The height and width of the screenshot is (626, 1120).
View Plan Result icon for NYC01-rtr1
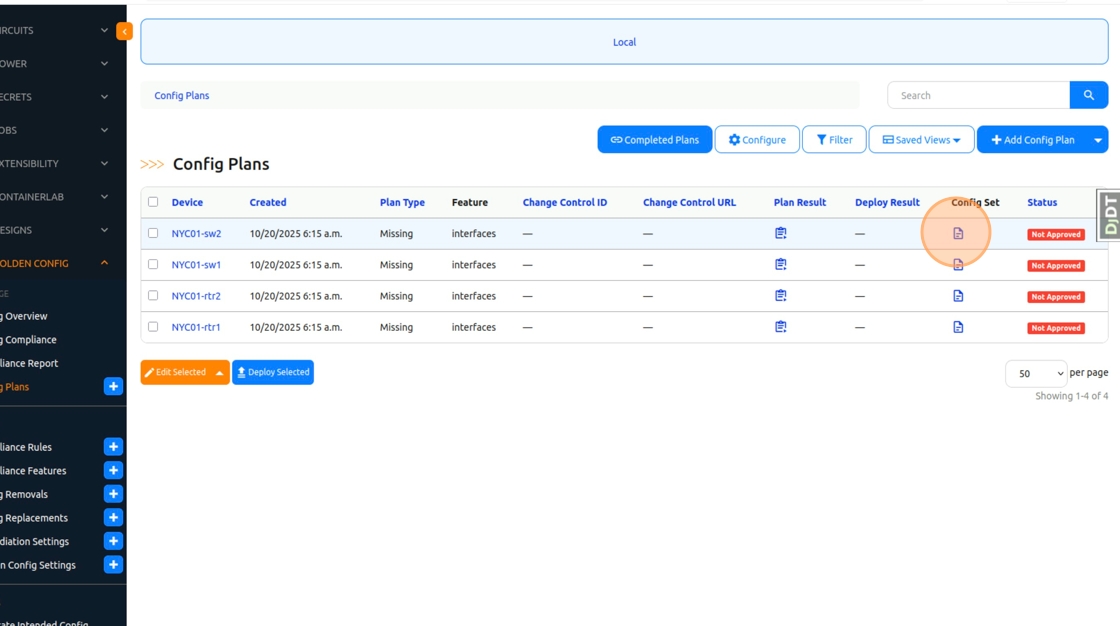[781, 327]
